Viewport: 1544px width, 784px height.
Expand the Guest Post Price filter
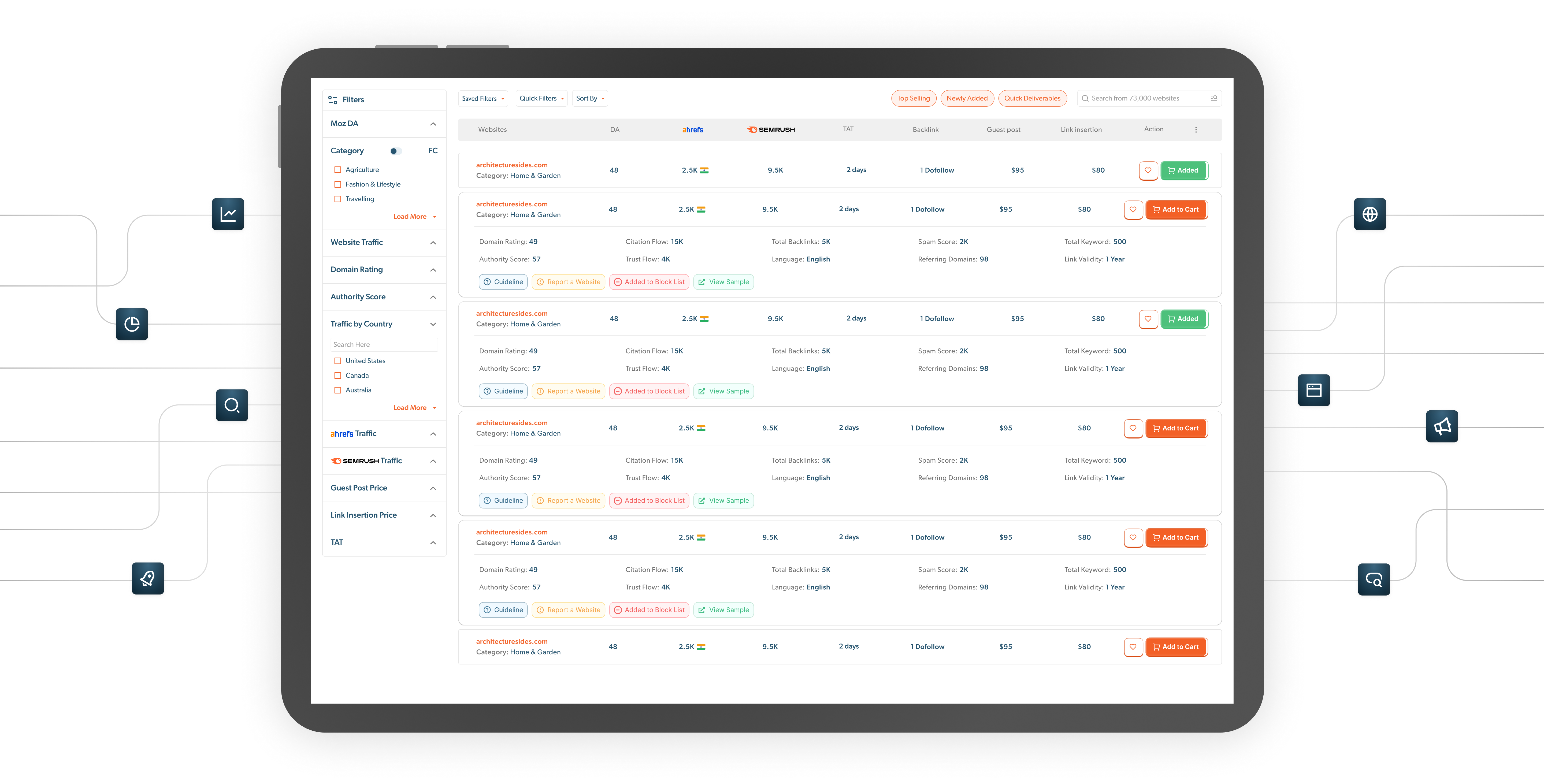pyautogui.click(x=433, y=489)
